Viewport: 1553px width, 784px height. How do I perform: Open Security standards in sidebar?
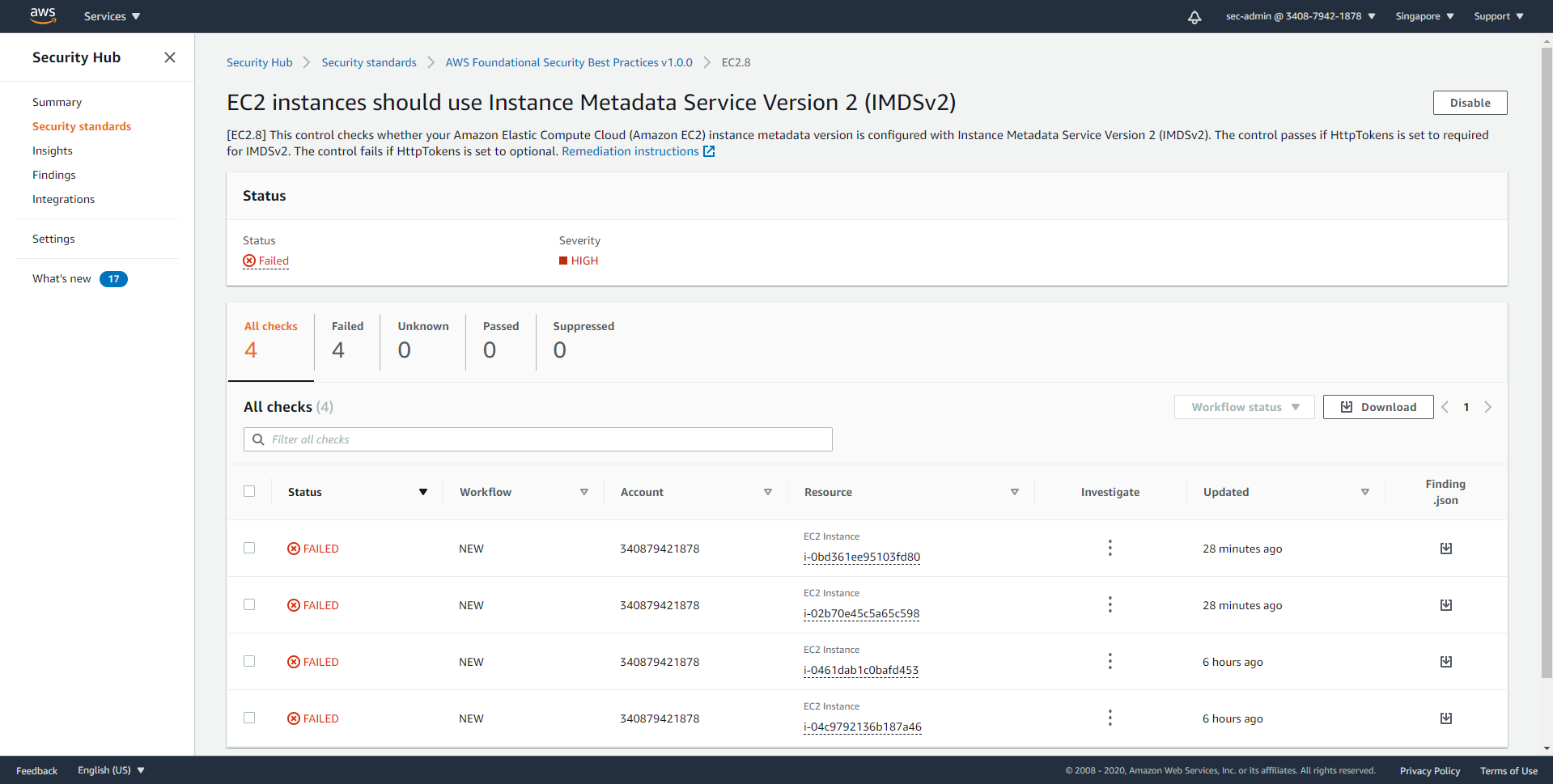(x=82, y=126)
